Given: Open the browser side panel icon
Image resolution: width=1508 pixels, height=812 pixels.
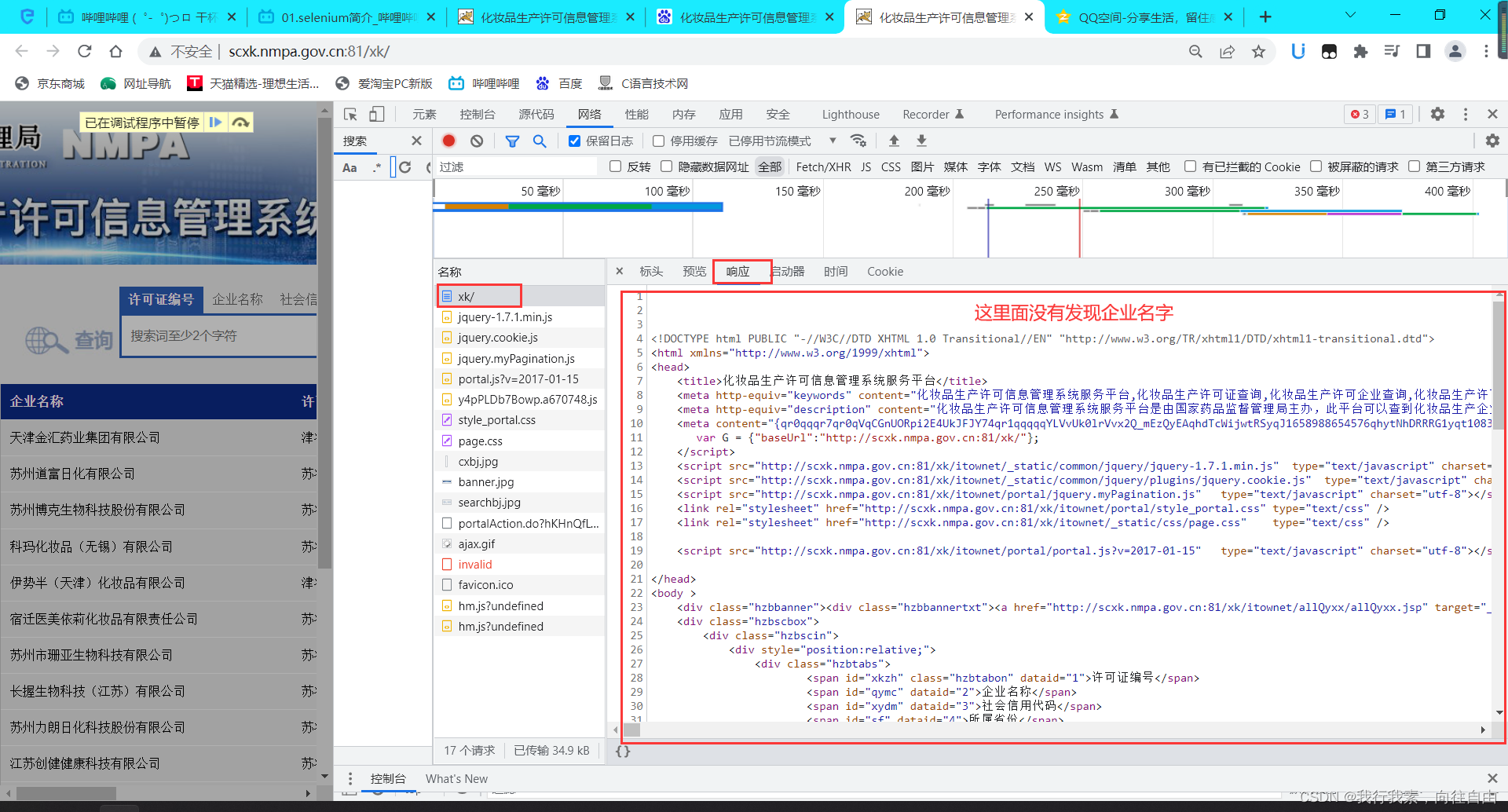Looking at the screenshot, I should pos(1423,51).
